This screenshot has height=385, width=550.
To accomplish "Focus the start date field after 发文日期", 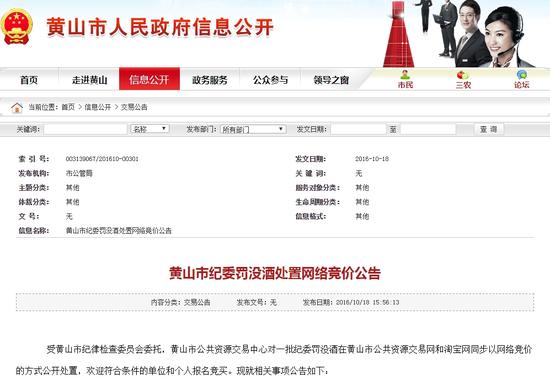I will (358, 129).
